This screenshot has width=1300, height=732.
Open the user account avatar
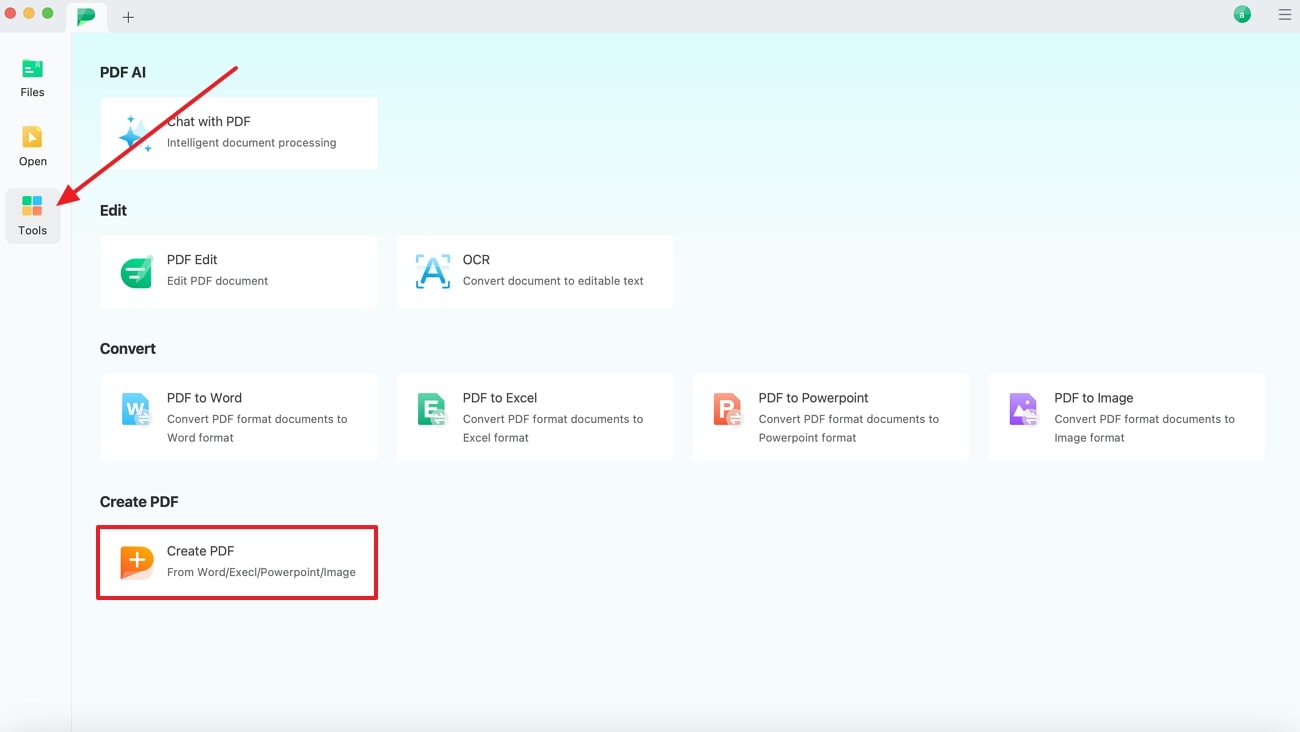[x=1242, y=14]
